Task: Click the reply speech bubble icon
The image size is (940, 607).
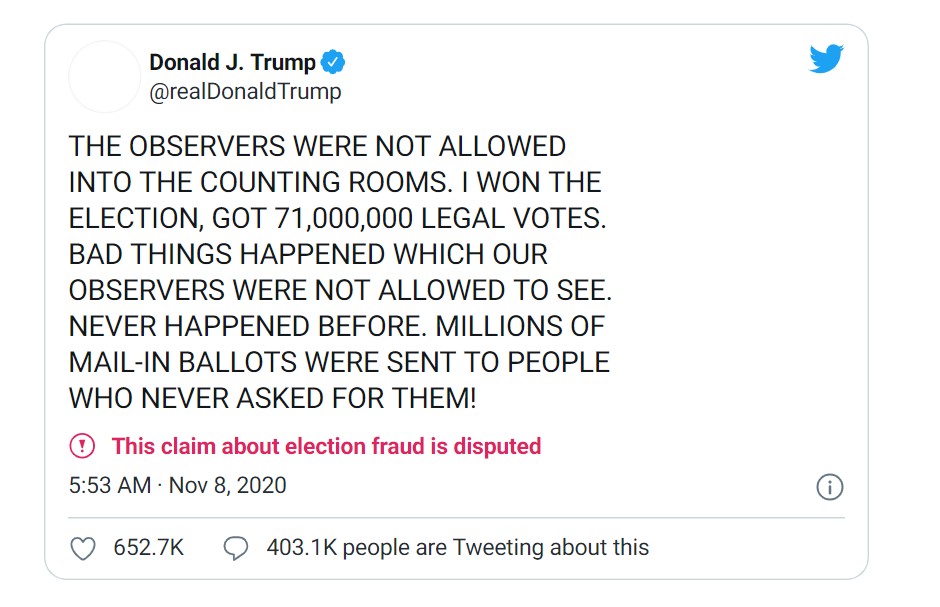Action: pyautogui.click(x=236, y=548)
